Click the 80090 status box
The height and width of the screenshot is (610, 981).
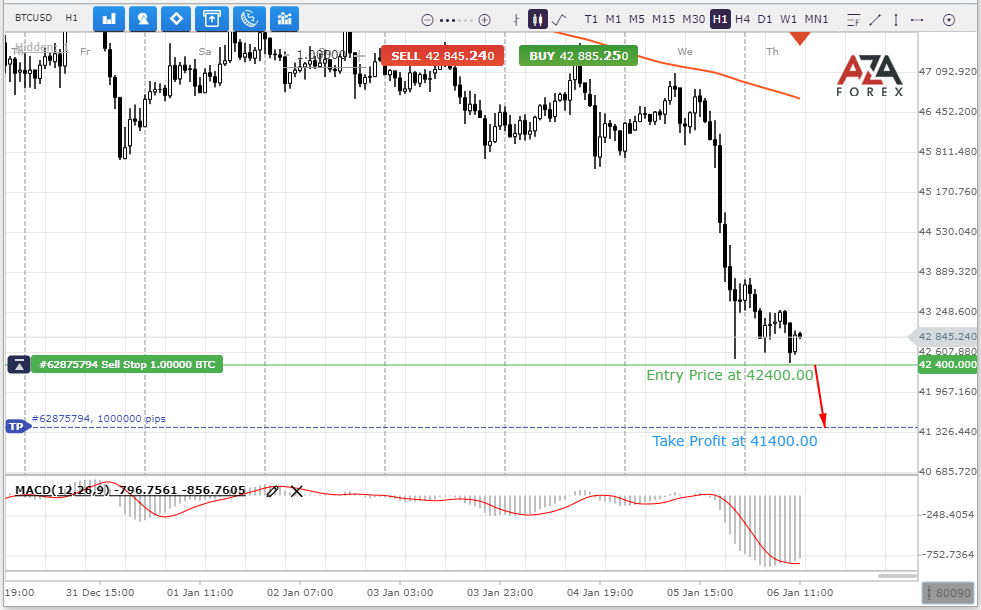(948, 592)
